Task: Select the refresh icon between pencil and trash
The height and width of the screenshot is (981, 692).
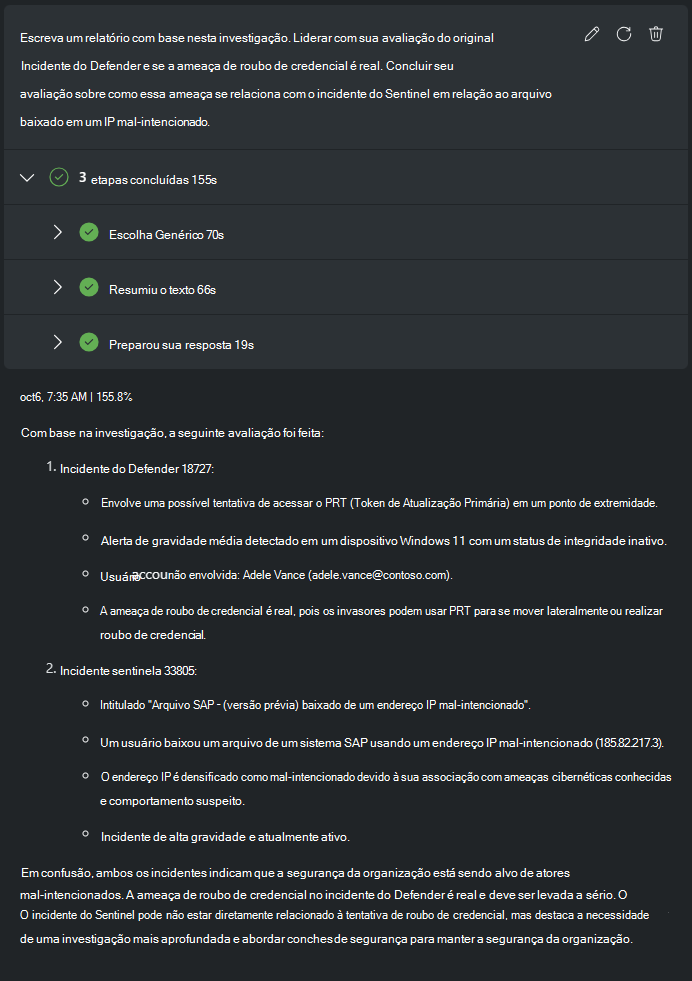Action: (623, 33)
